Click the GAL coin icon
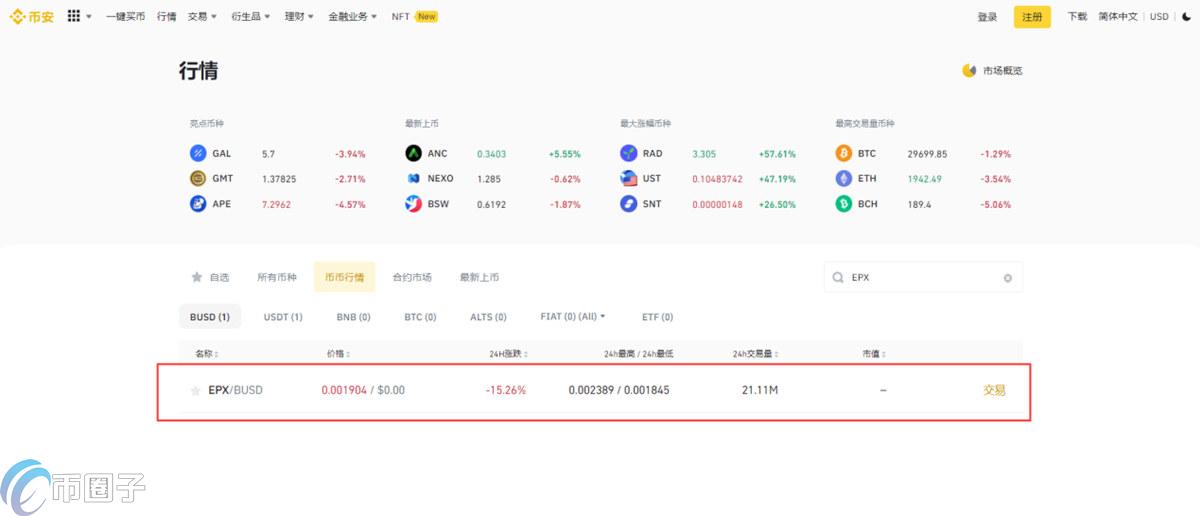Image resolution: width=1200 pixels, height=516 pixels. click(197, 154)
